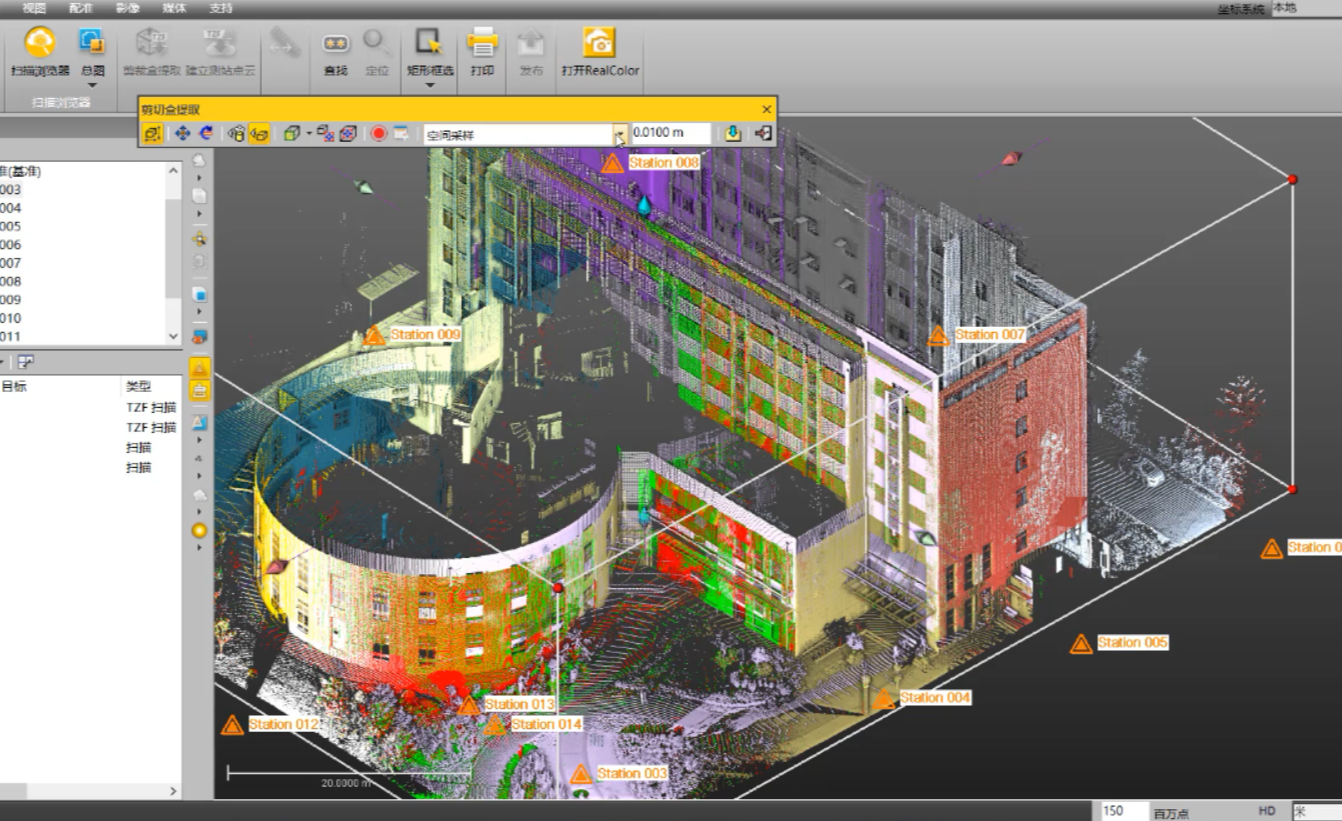Screen dimensions: 1342x821
Task: Open the 扫描浏览器 (Scan Explorer)
Action: 40,48
